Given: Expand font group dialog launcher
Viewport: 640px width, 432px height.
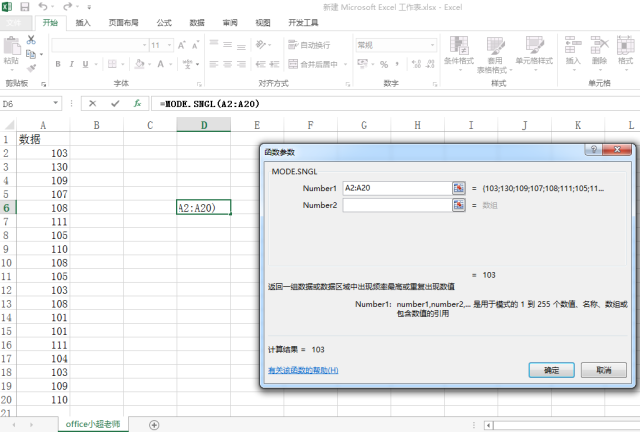Looking at the screenshot, I should tap(199, 84).
